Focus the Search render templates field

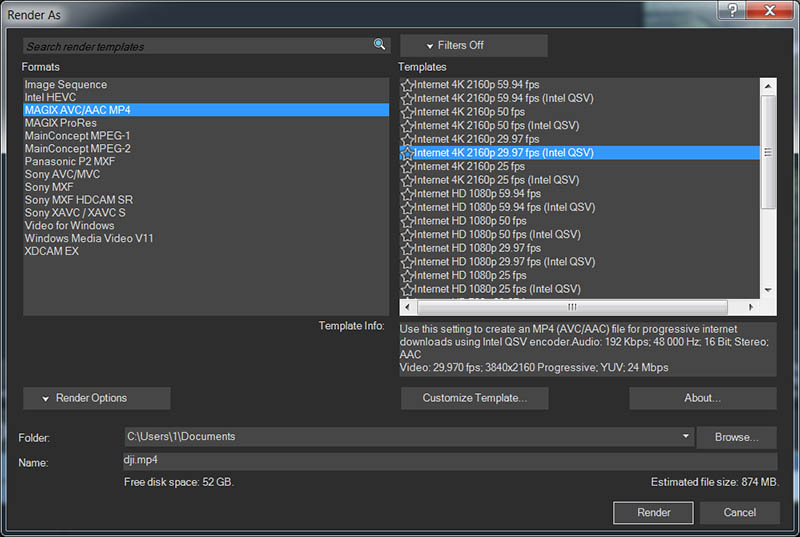[198, 46]
